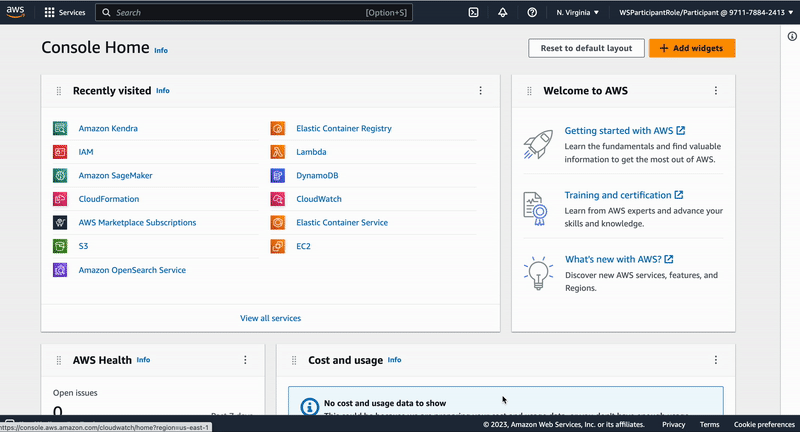Viewport: 800px width, 432px height.
Task: Click Reset to default layout
Action: (586, 48)
